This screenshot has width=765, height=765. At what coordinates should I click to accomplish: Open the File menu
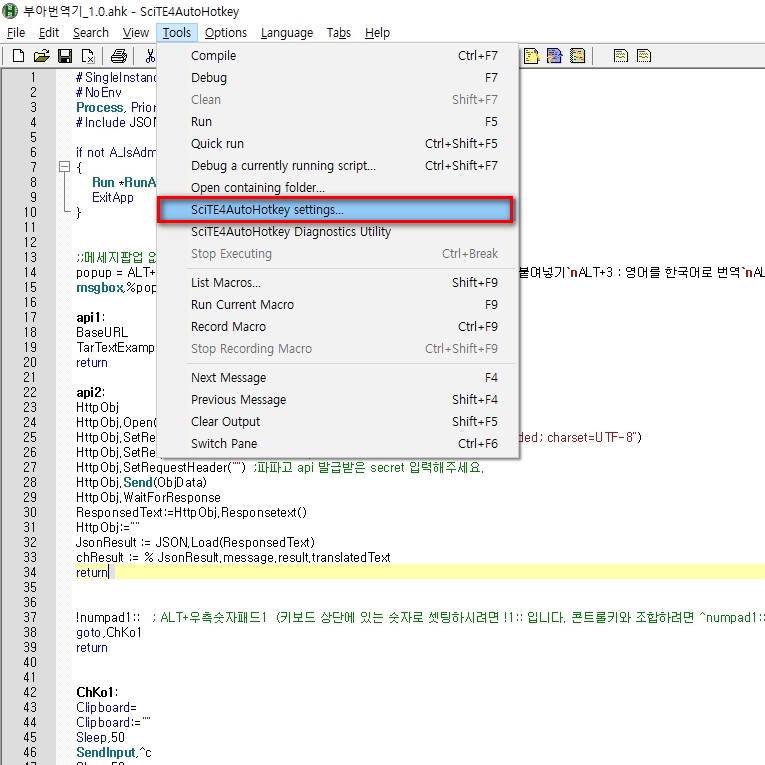tap(16, 33)
